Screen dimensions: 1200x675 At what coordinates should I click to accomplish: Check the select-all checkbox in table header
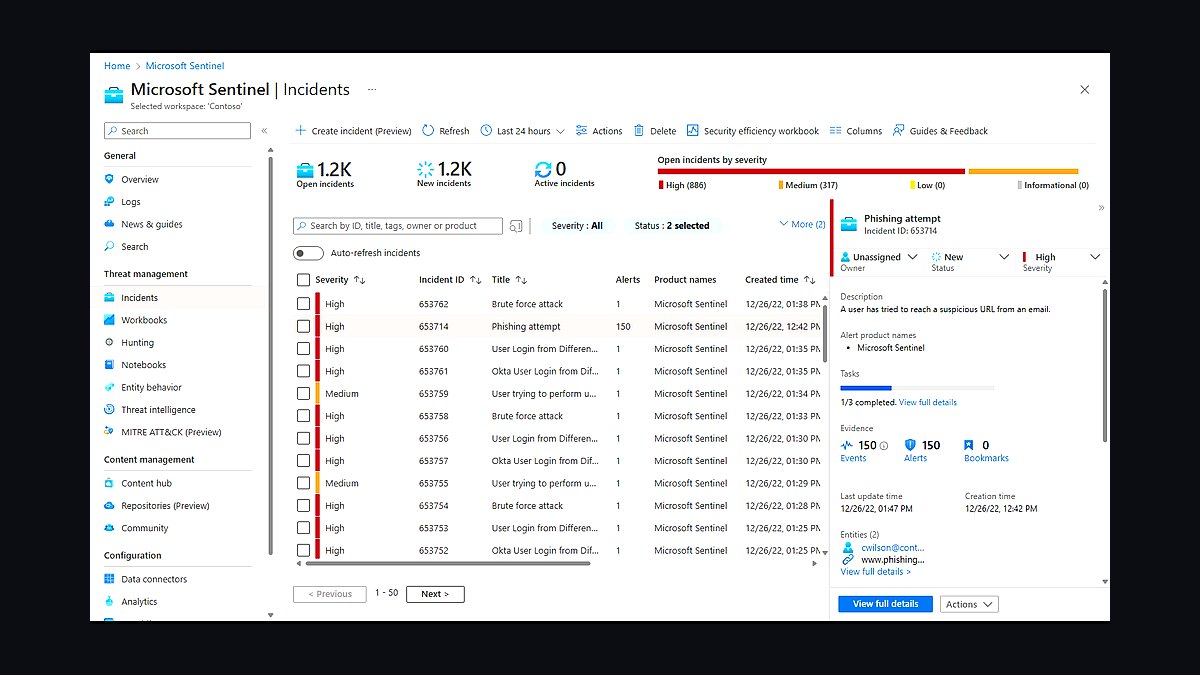point(304,280)
